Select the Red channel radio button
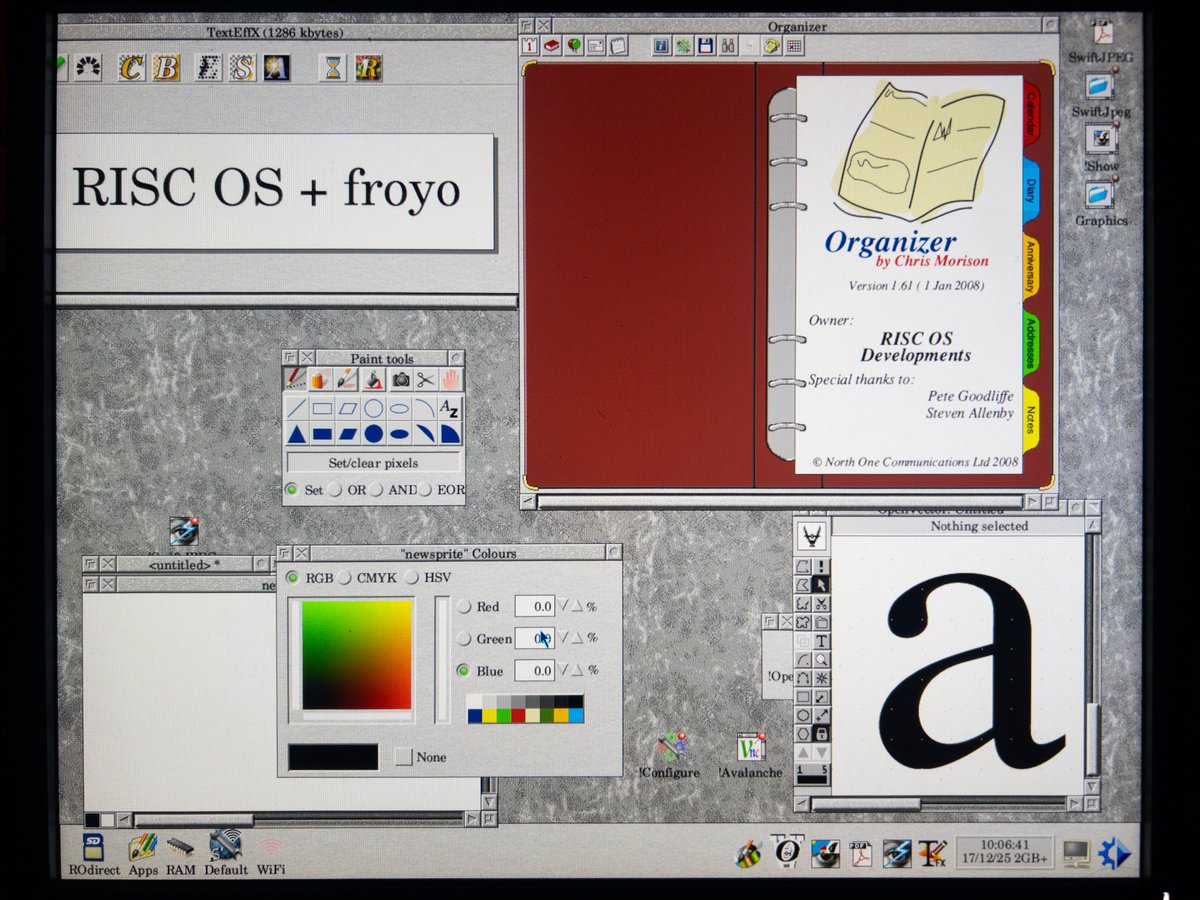The image size is (1200, 900). coord(464,606)
